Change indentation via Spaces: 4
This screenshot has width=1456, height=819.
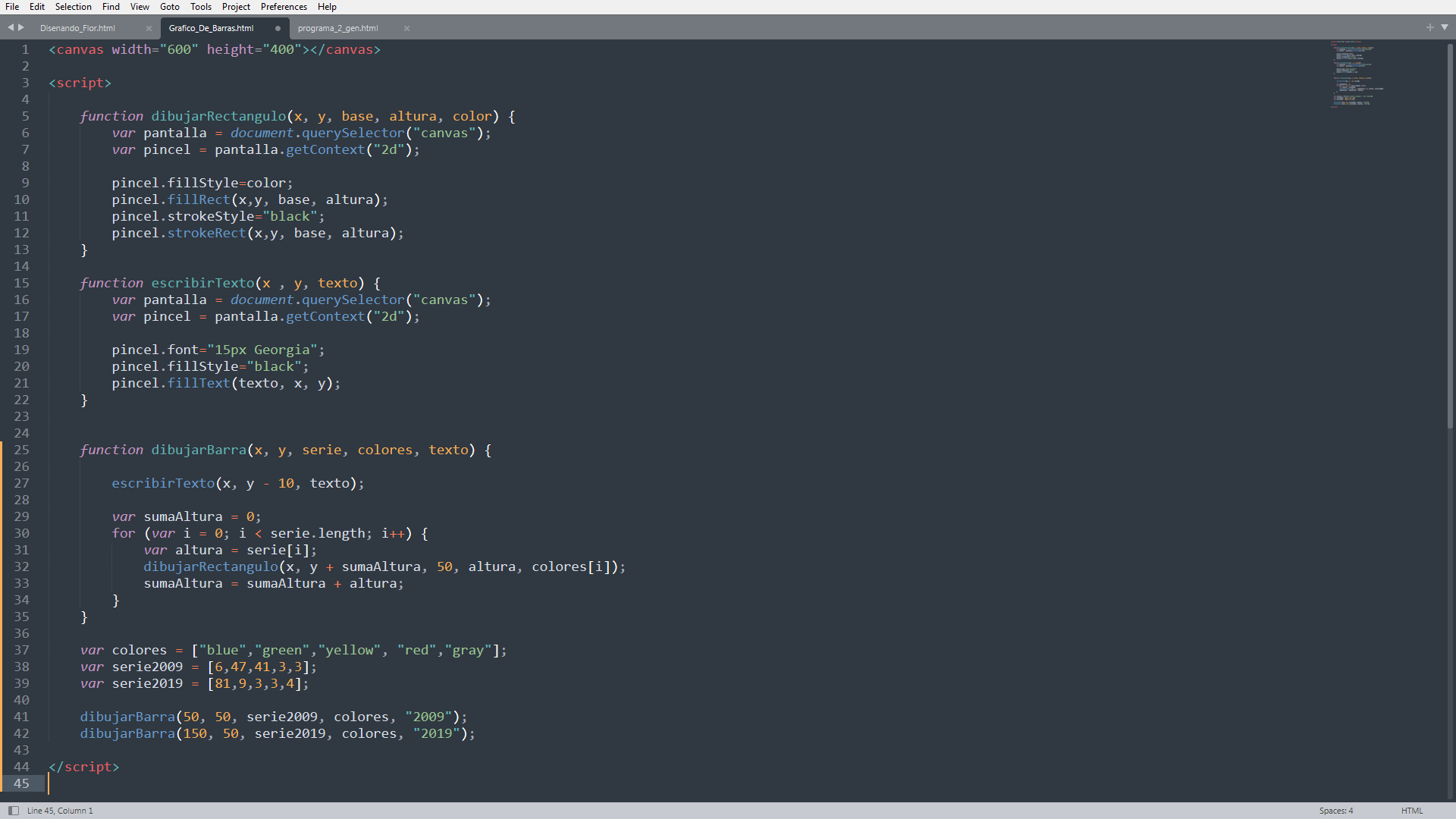click(x=1335, y=811)
